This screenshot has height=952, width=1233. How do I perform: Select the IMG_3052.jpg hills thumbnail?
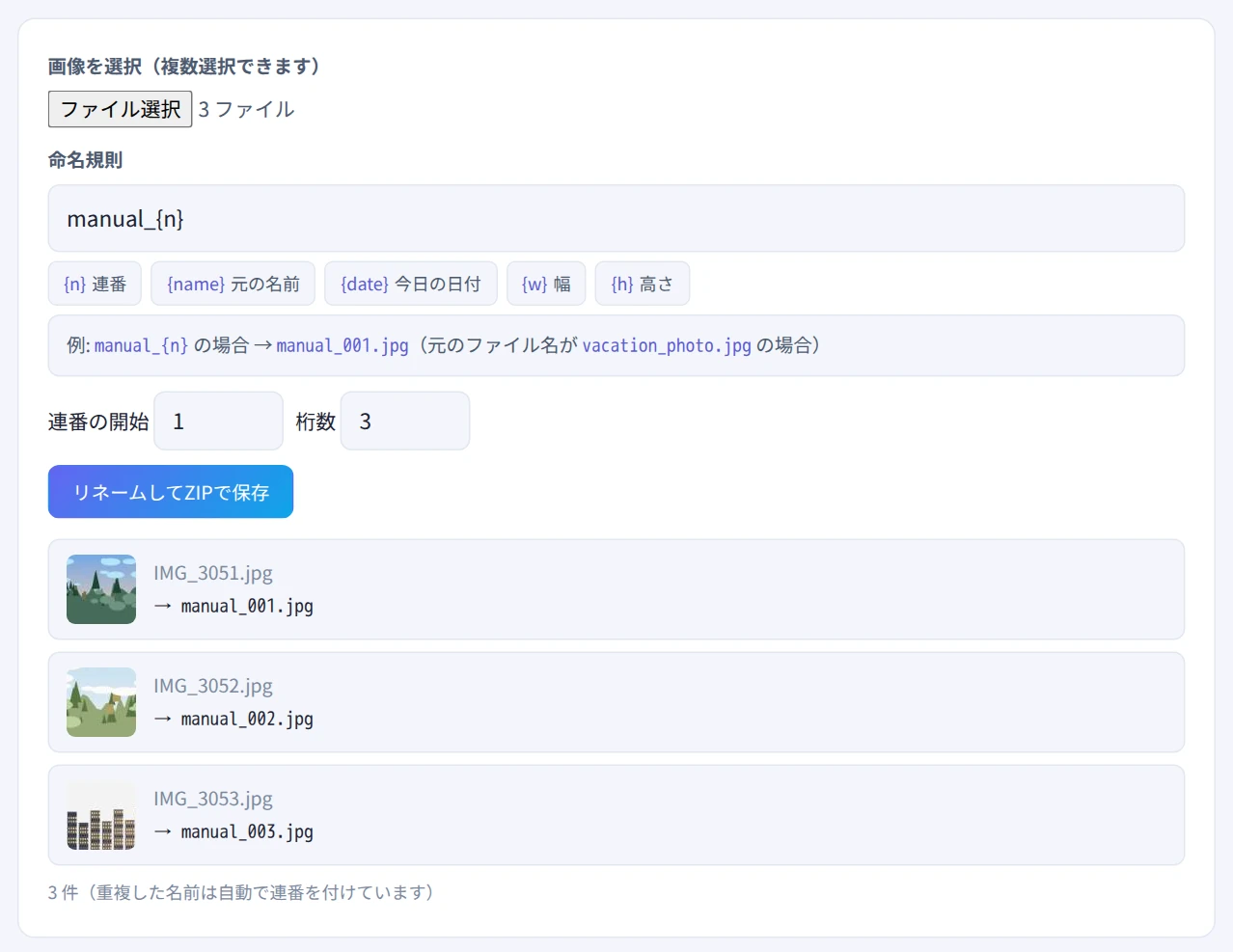coord(101,702)
